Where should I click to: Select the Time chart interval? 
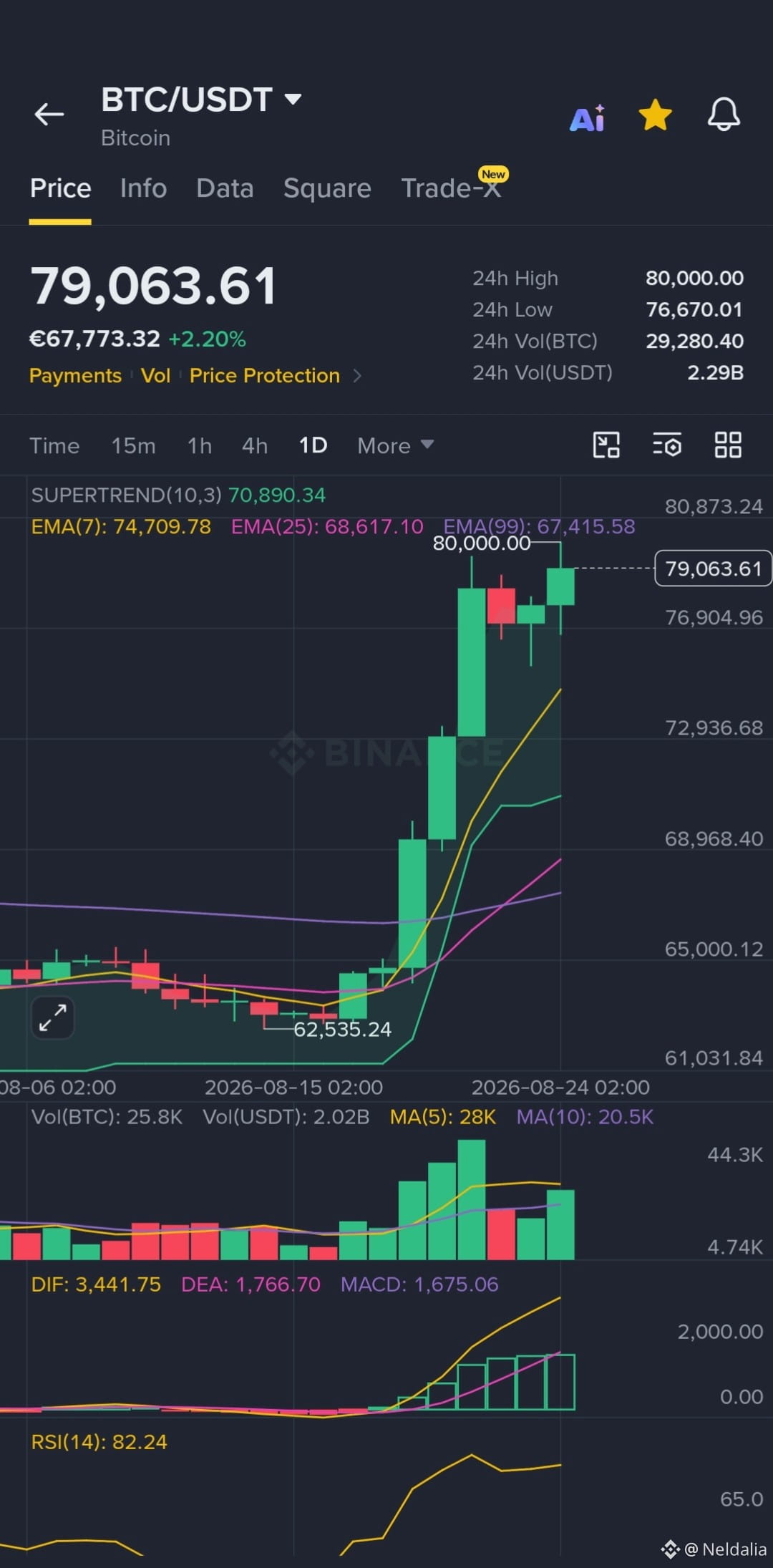(x=54, y=445)
